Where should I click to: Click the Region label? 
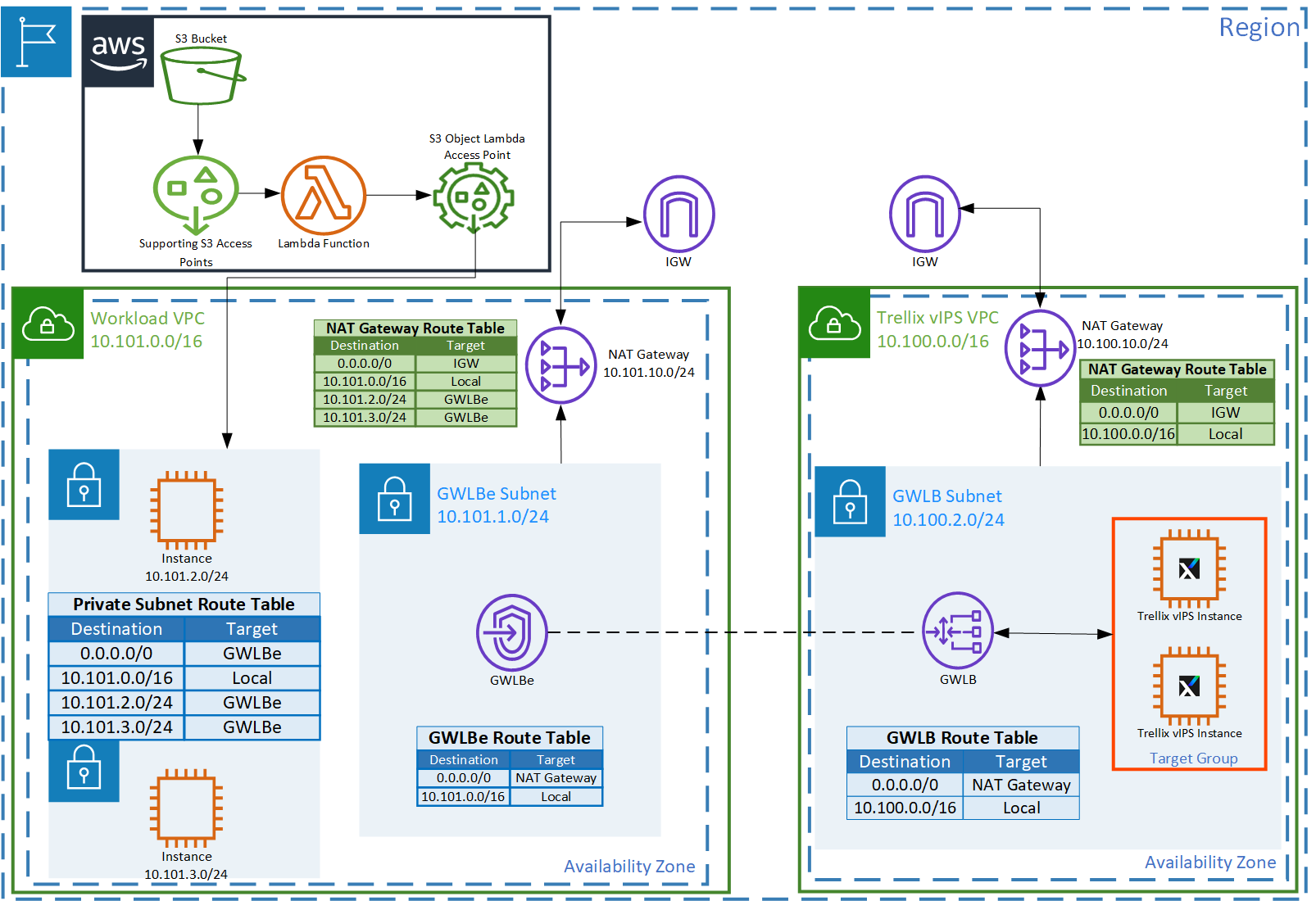pos(1259,28)
